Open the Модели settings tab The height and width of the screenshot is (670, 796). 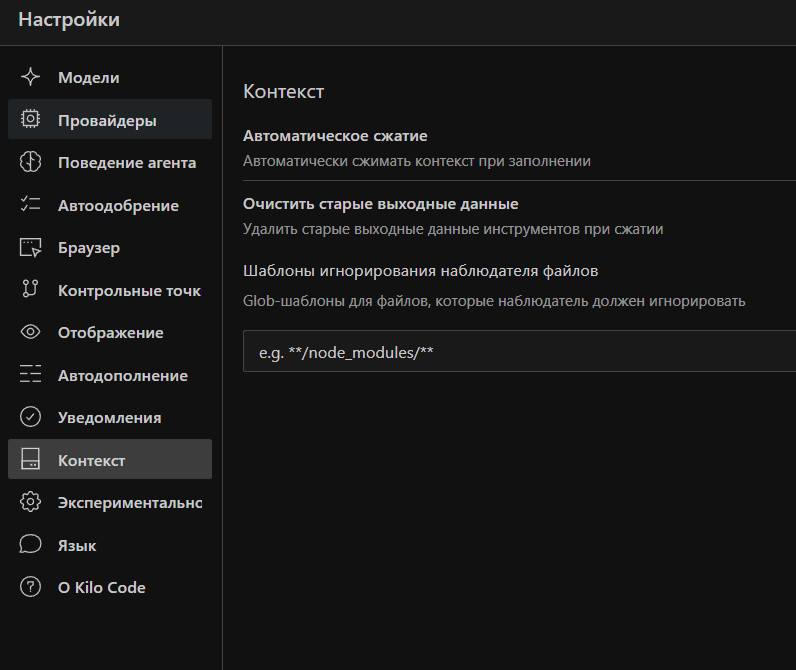click(88, 78)
